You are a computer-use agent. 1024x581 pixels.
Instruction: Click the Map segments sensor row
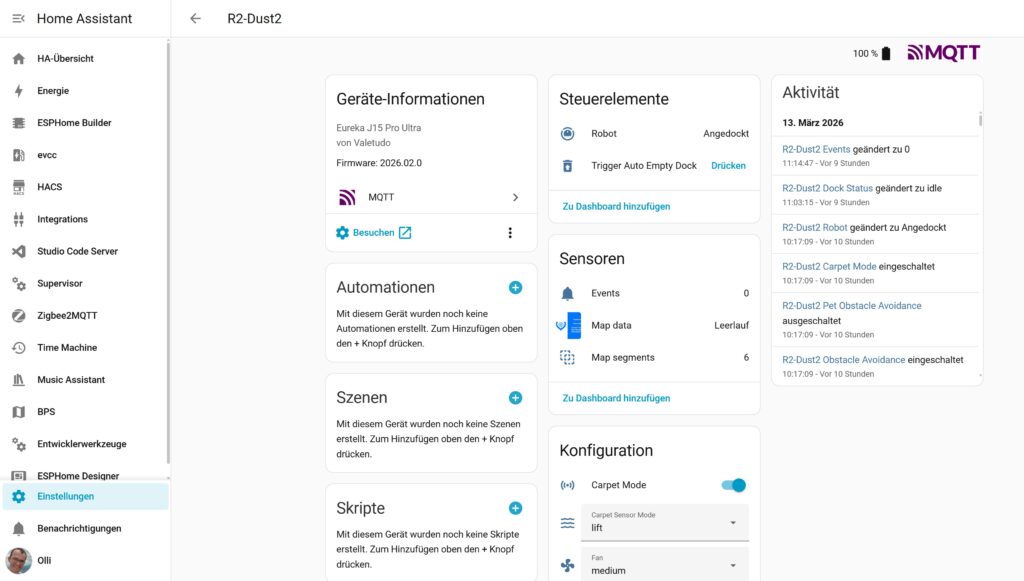tap(654, 357)
